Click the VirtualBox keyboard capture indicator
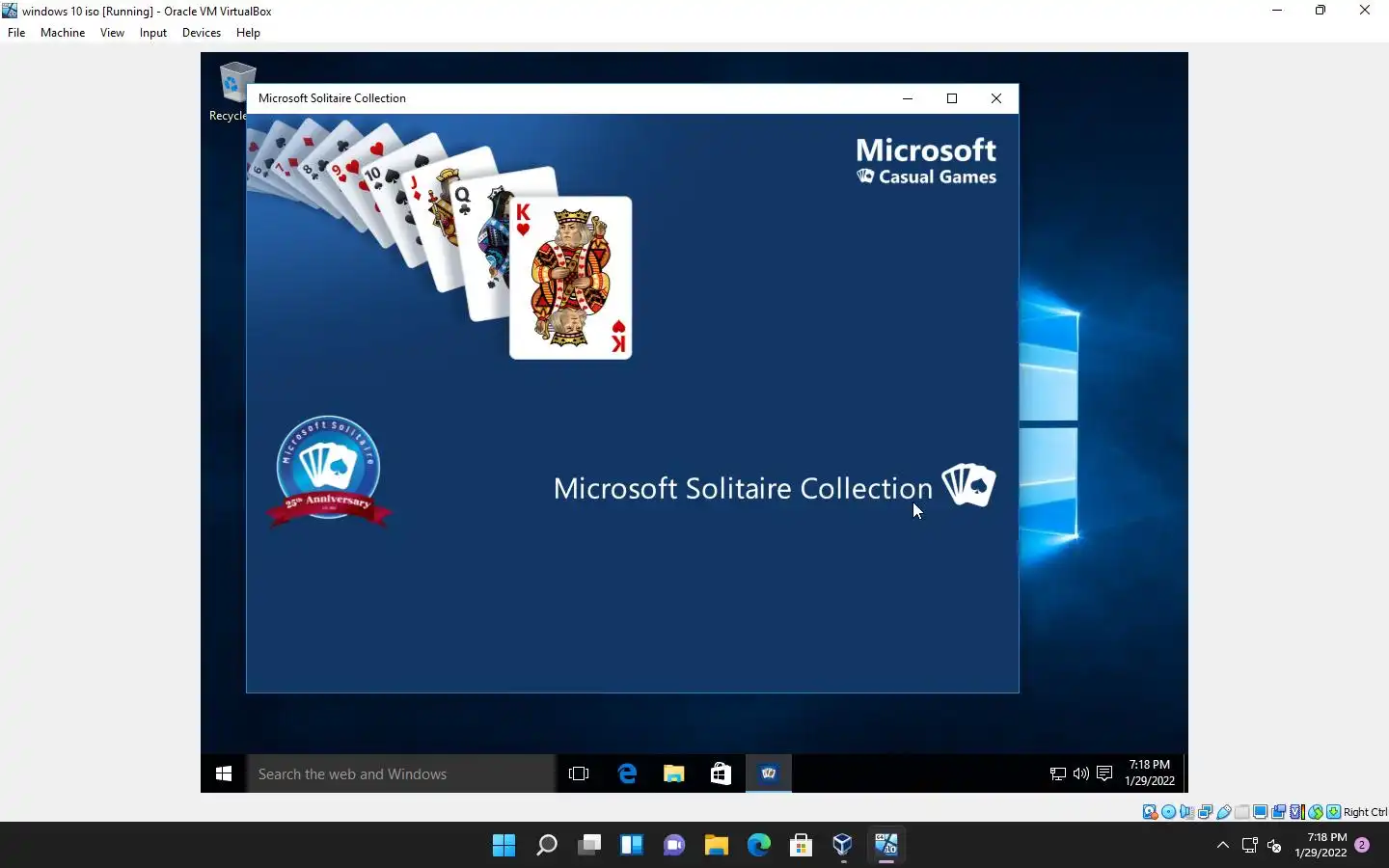This screenshot has height=868, width=1389. point(1333,812)
